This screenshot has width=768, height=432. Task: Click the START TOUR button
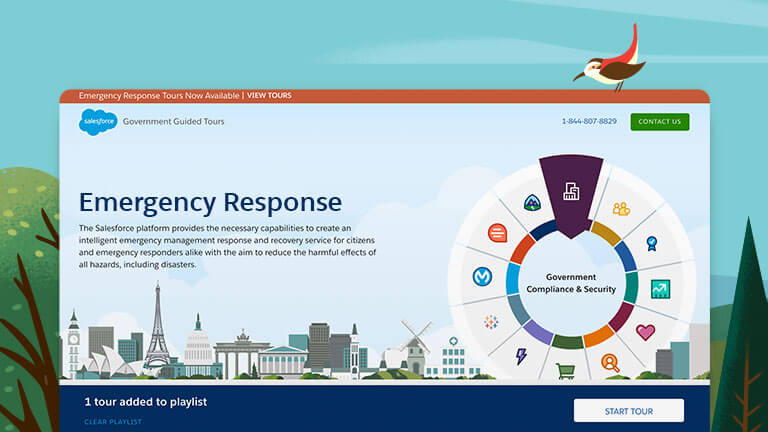[x=629, y=411]
